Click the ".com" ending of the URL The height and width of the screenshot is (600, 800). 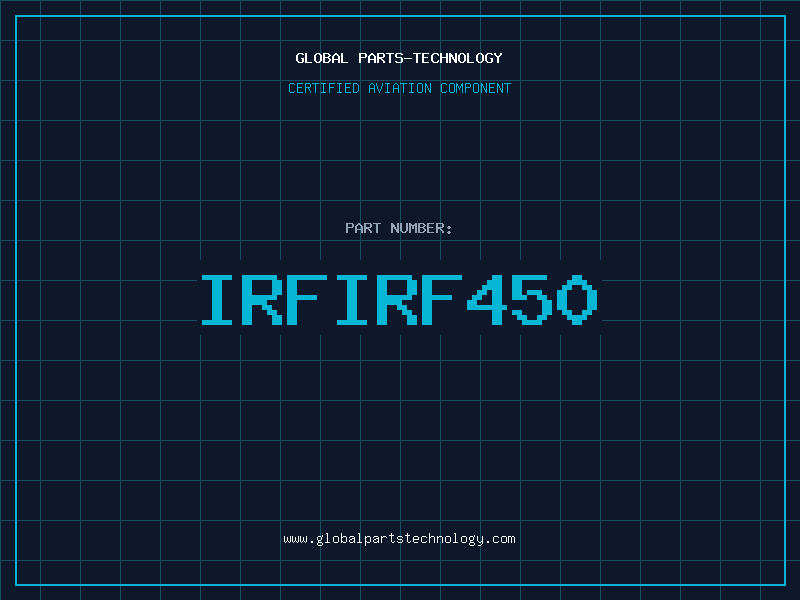pyautogui.click(x=501, y=539)
